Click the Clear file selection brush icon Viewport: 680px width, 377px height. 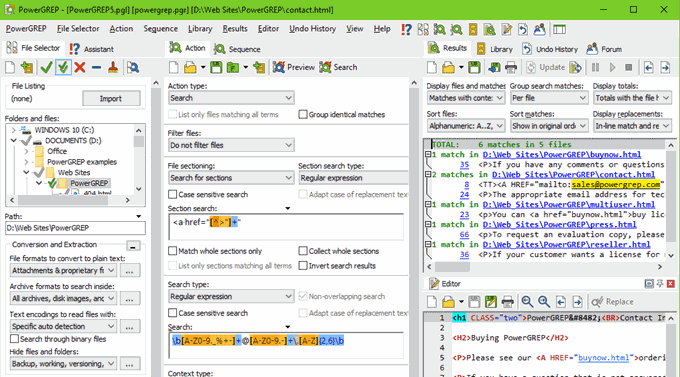tap(113, 67)
